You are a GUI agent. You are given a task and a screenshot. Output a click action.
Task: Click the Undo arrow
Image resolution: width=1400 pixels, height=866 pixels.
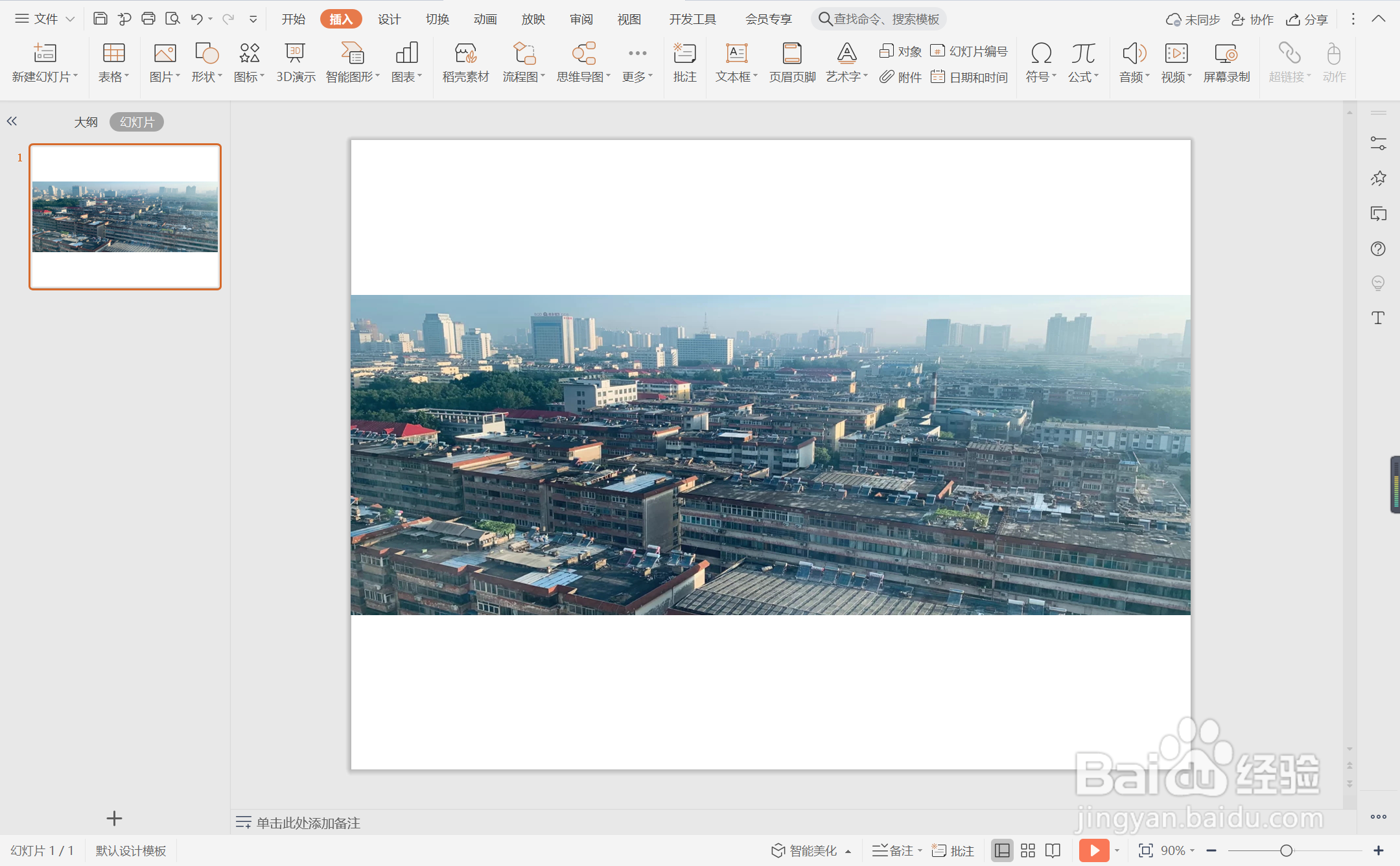pos(196,19)
